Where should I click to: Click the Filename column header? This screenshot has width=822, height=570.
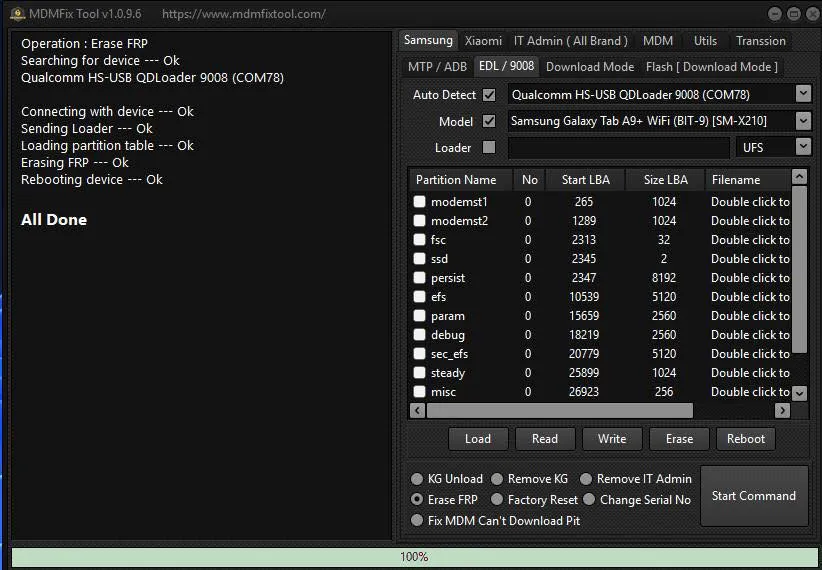coord(748,180)
